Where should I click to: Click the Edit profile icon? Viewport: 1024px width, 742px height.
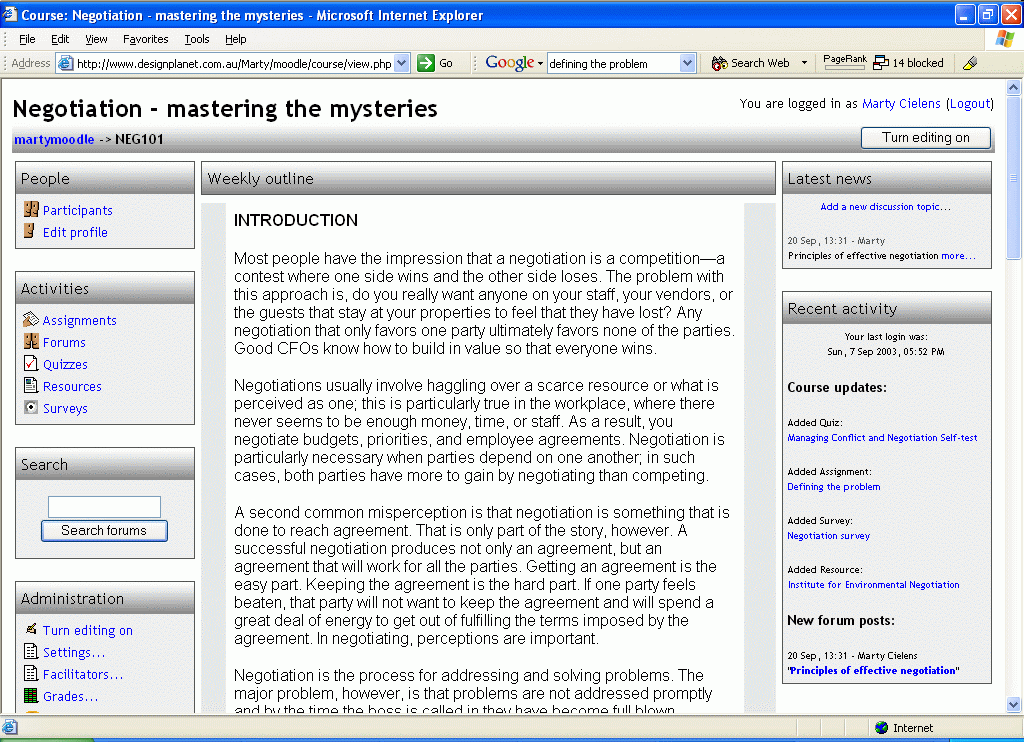[x=31, y=232]
